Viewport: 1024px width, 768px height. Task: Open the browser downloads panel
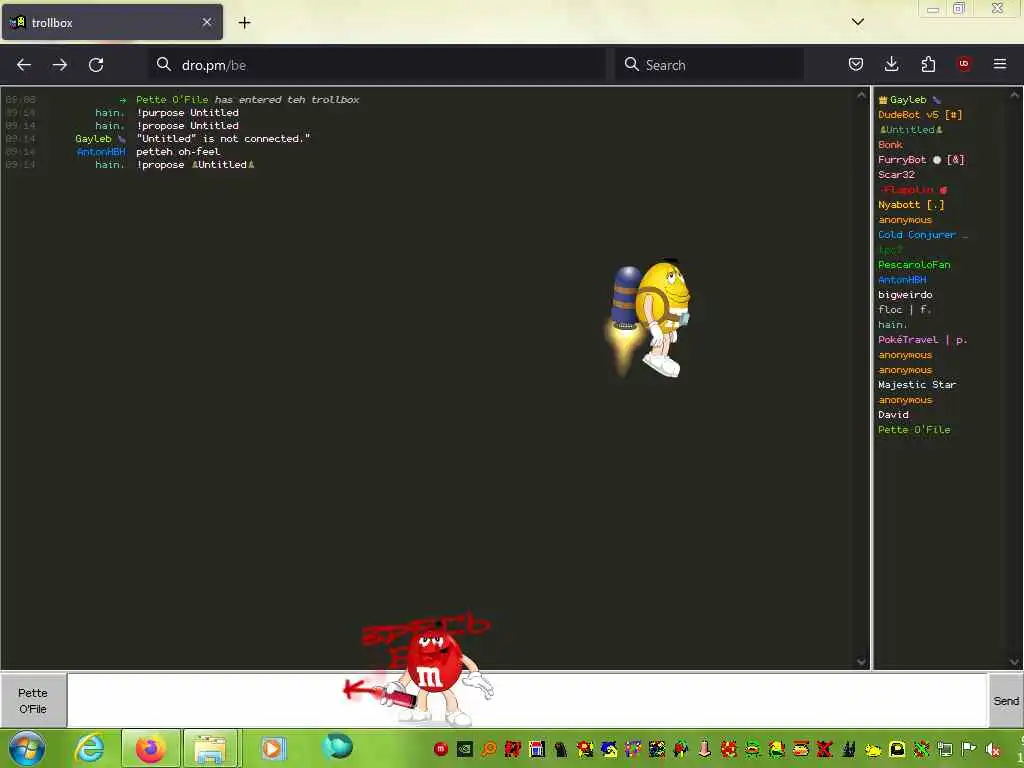[x=891, y=64]
